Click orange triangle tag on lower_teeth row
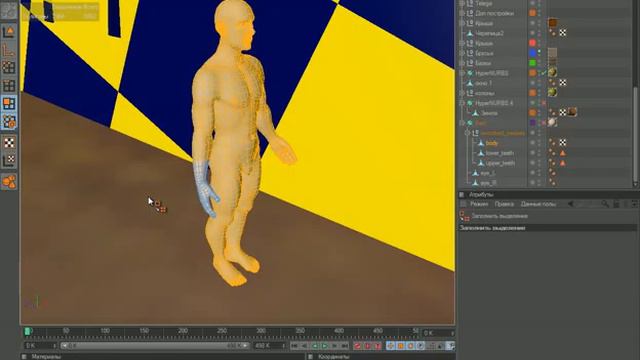Viewport: 640px width, 360px height. pyautogui.click(x=563, y=153)
